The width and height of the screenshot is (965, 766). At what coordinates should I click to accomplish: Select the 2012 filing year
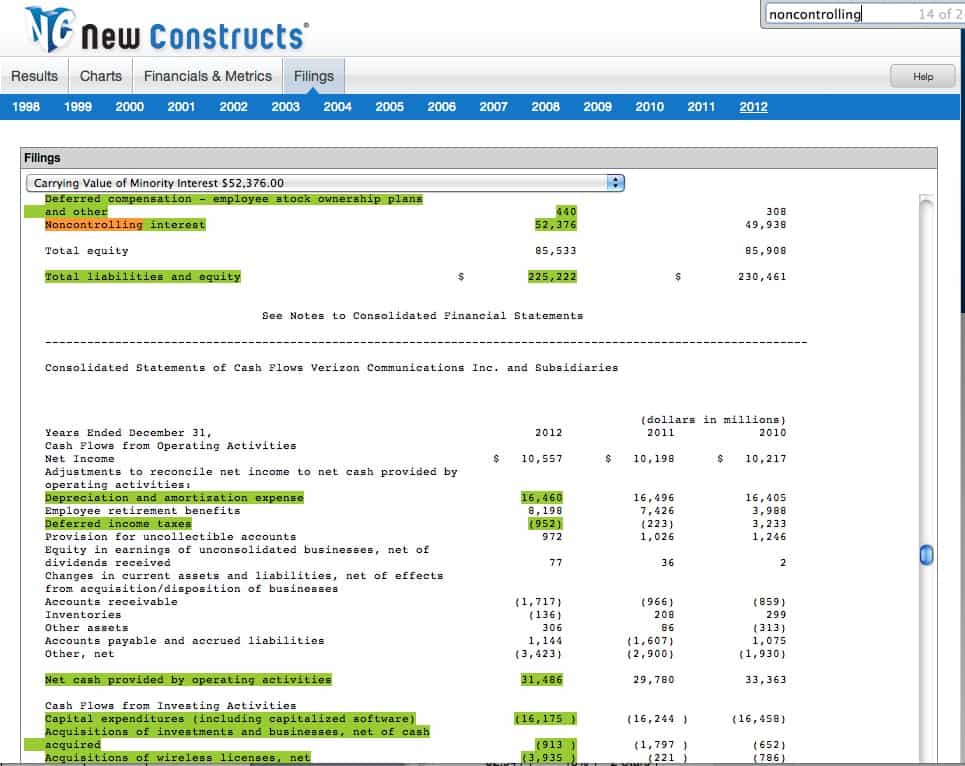click(753, 107)
